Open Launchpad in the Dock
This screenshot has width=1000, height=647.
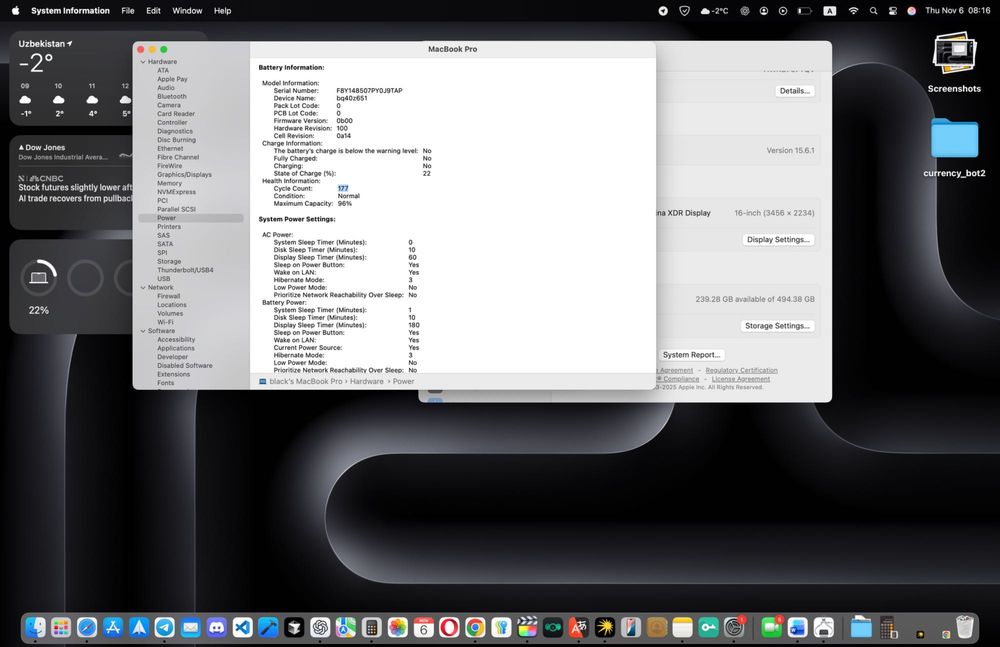click(61, 628)
